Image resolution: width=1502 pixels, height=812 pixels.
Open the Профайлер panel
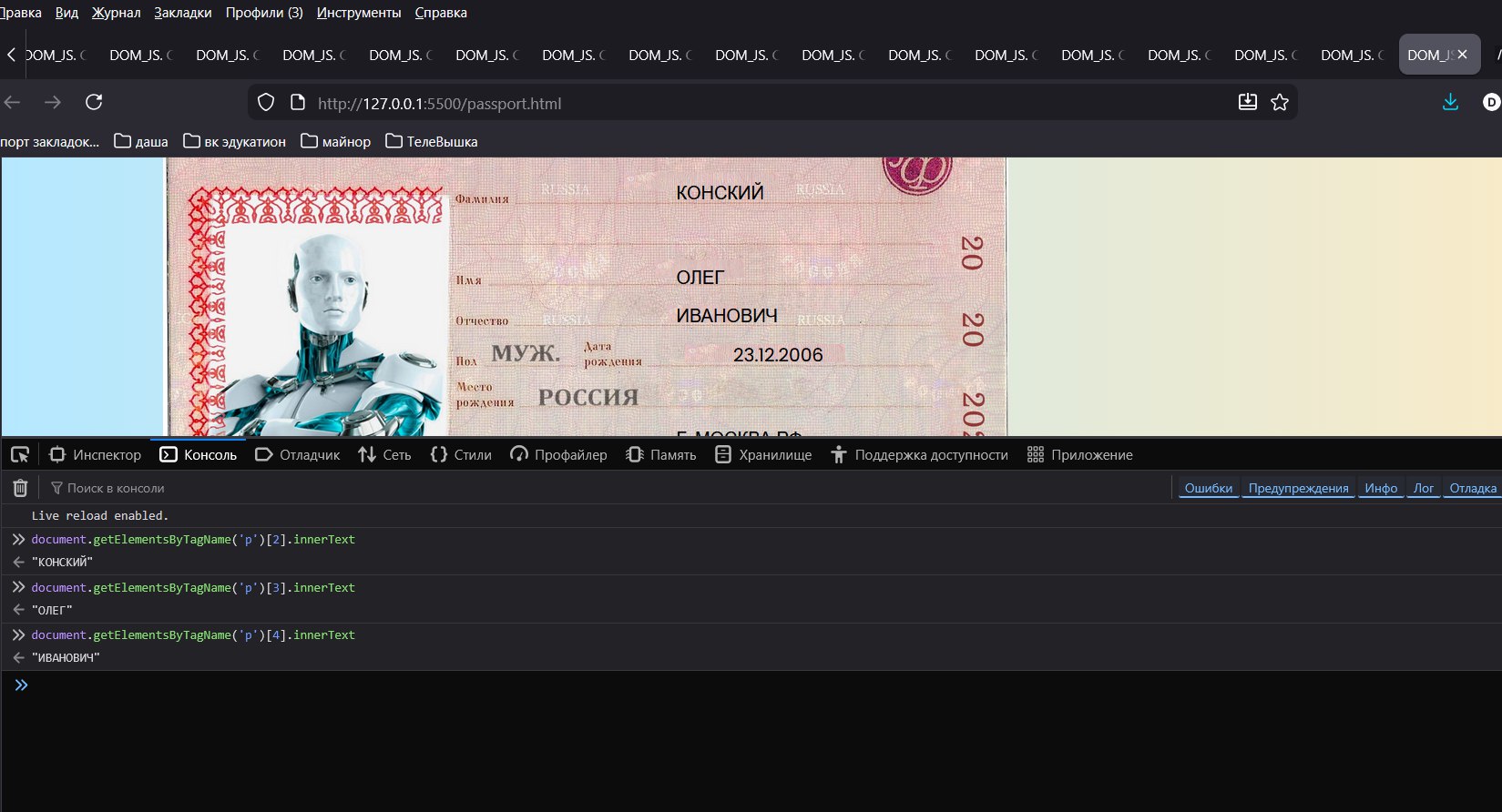[558, 454]
